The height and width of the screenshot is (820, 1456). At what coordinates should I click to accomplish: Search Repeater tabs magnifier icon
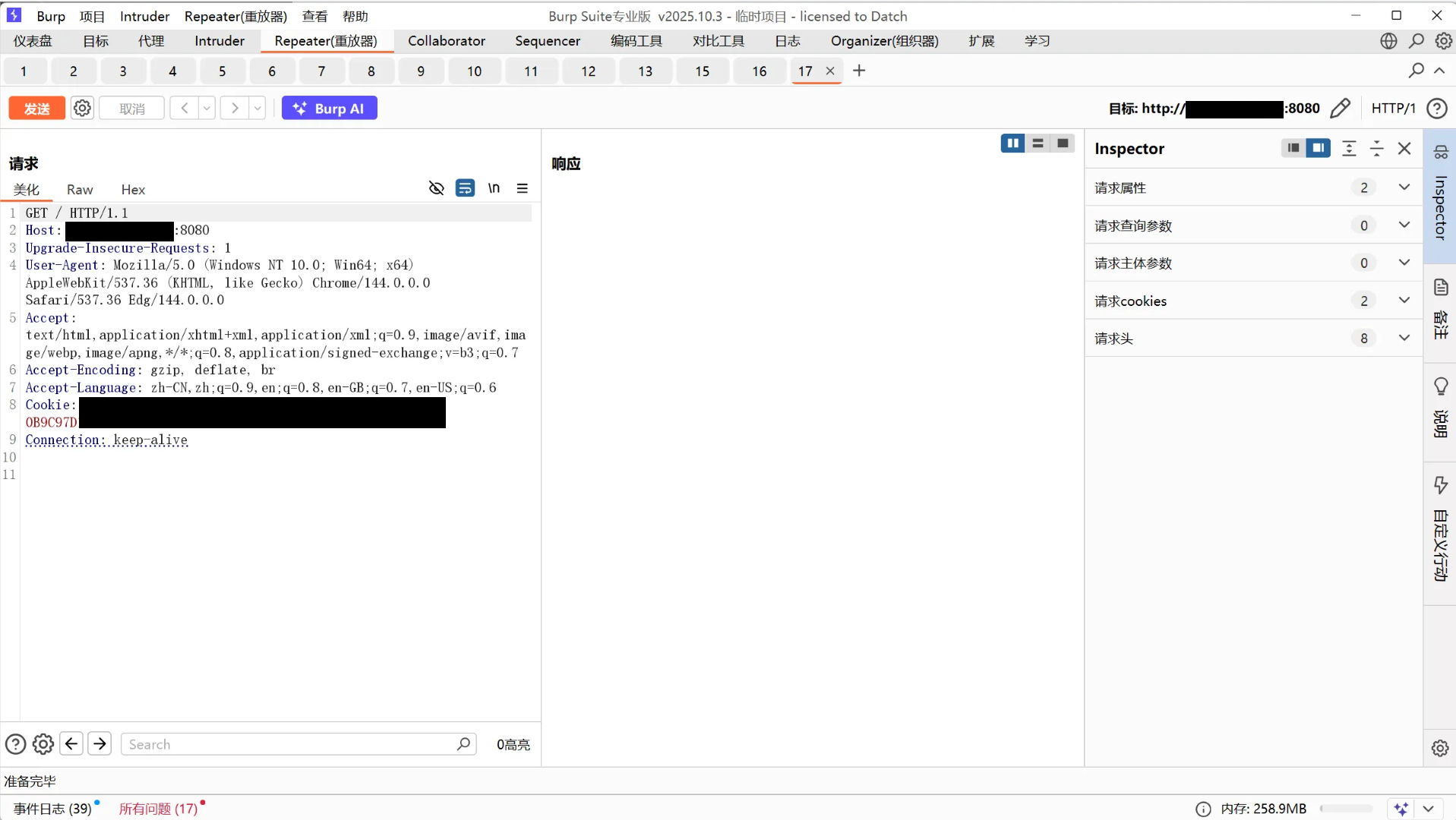coord(1416,71)
